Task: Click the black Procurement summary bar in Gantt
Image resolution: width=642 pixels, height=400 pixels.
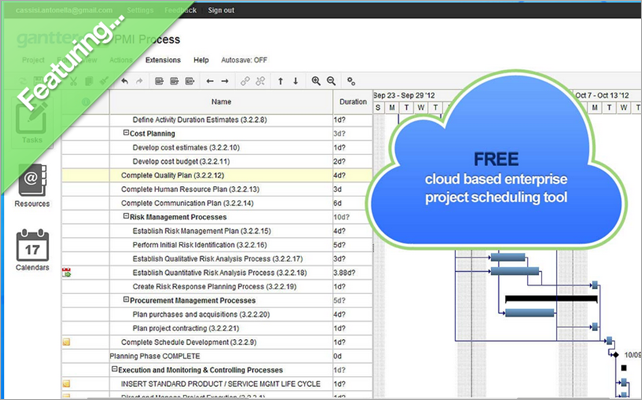Action: [552, 299]
